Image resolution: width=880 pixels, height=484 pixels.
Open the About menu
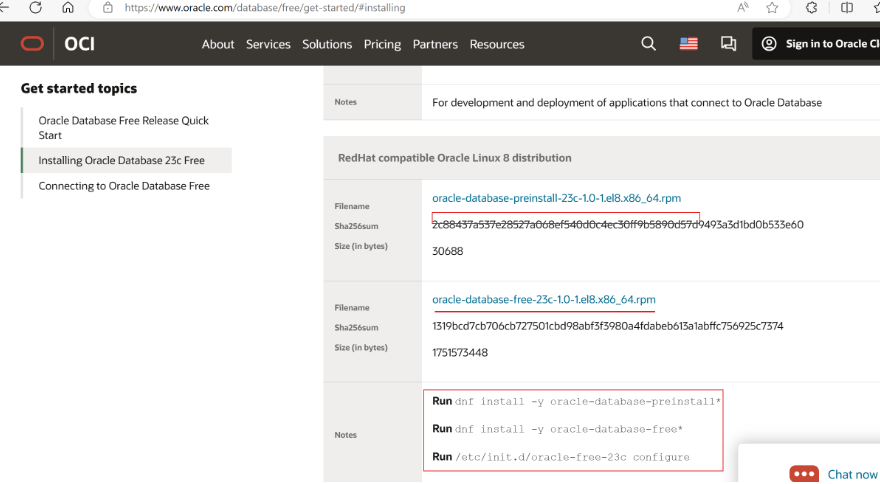point(218,44)
